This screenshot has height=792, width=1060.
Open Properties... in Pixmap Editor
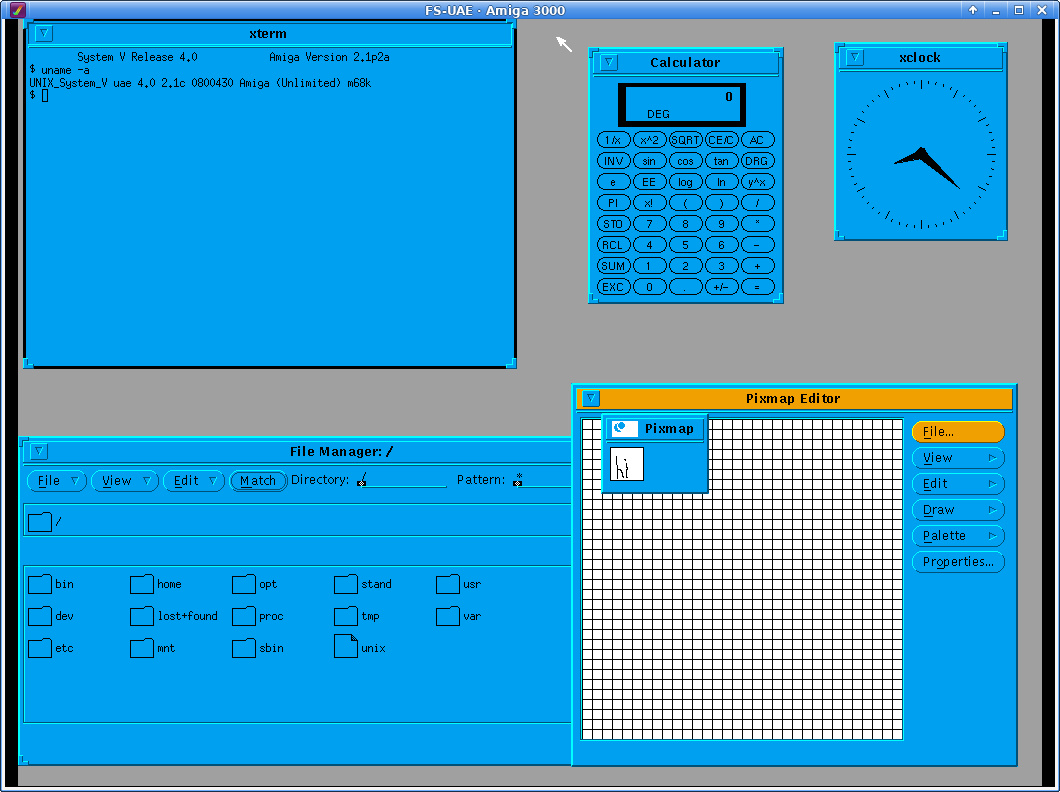(x=958, y=562)
